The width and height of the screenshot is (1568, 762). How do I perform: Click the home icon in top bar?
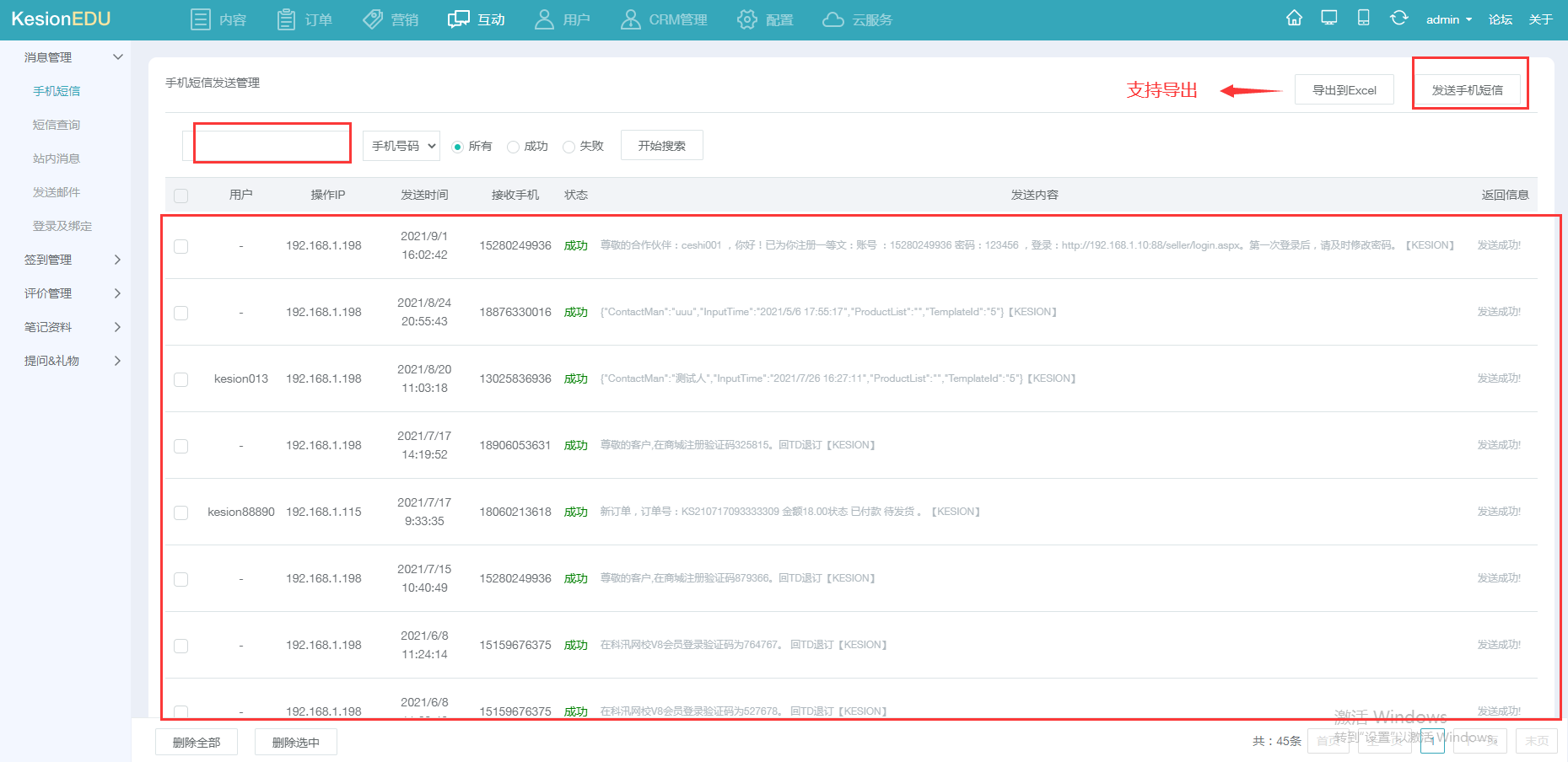point(1294,19)
